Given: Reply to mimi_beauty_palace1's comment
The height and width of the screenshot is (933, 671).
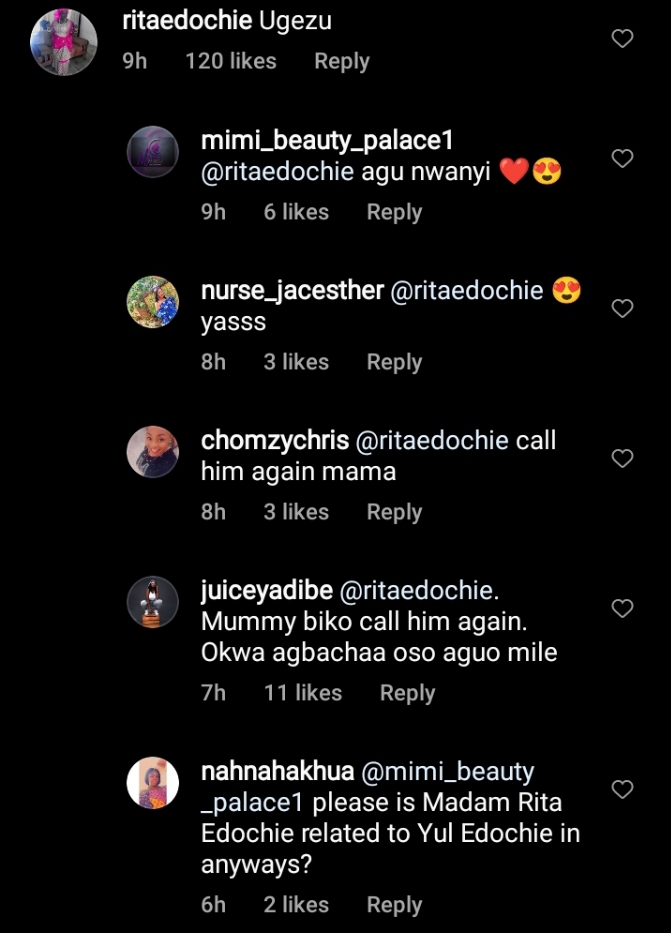Looking at the screenshot, I should coord(394,212).
